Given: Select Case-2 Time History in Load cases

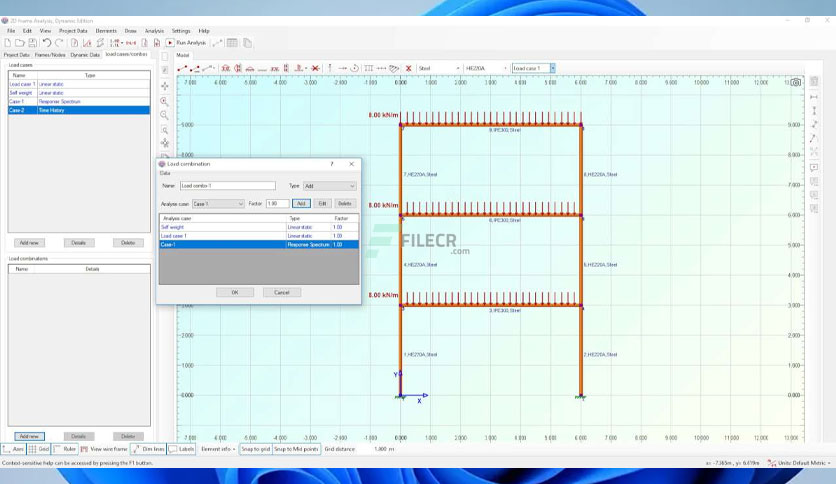Looking at the screenshot, I should click(79, 110).
